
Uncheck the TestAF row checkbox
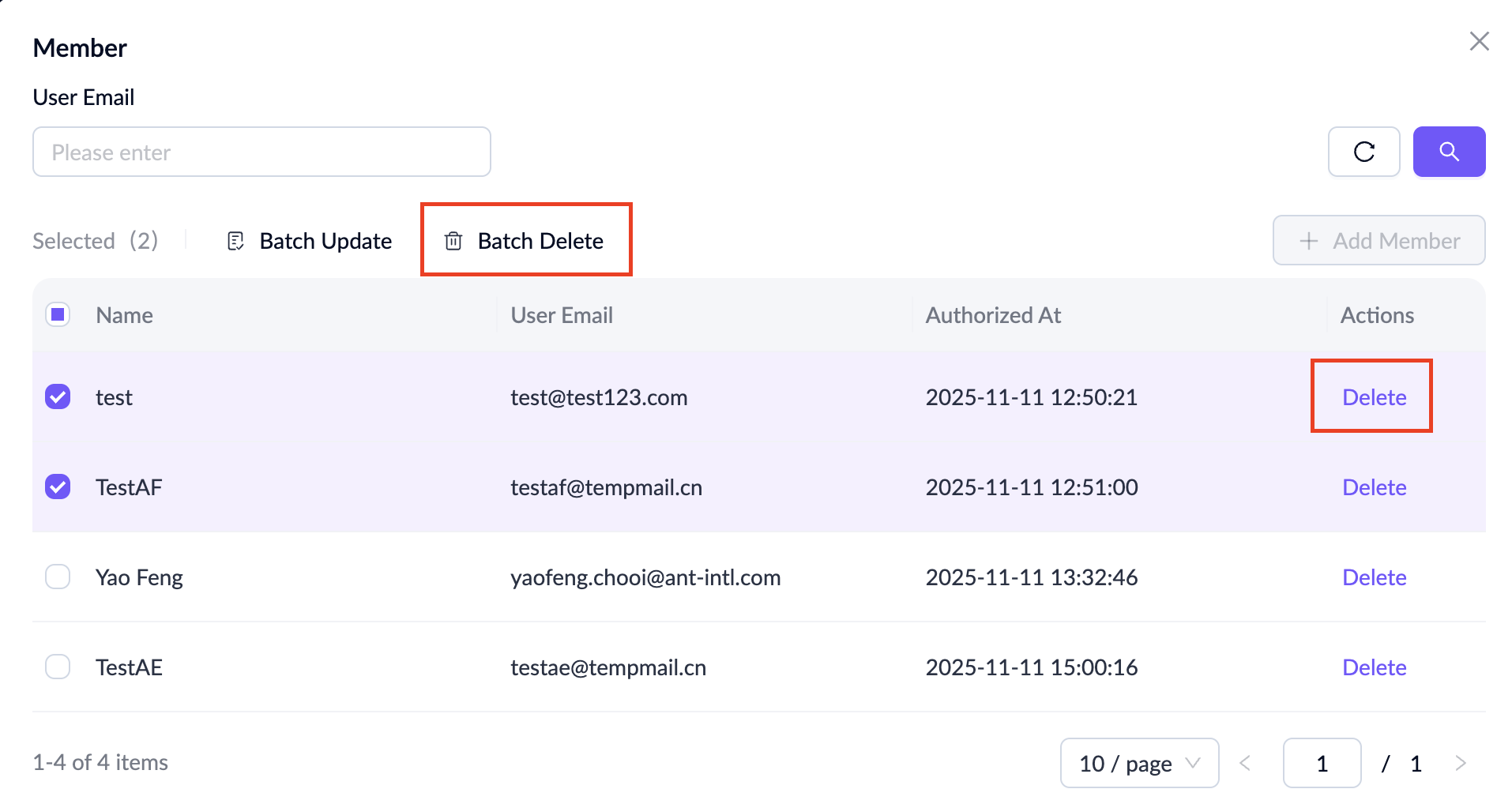(x=58, y=487)
